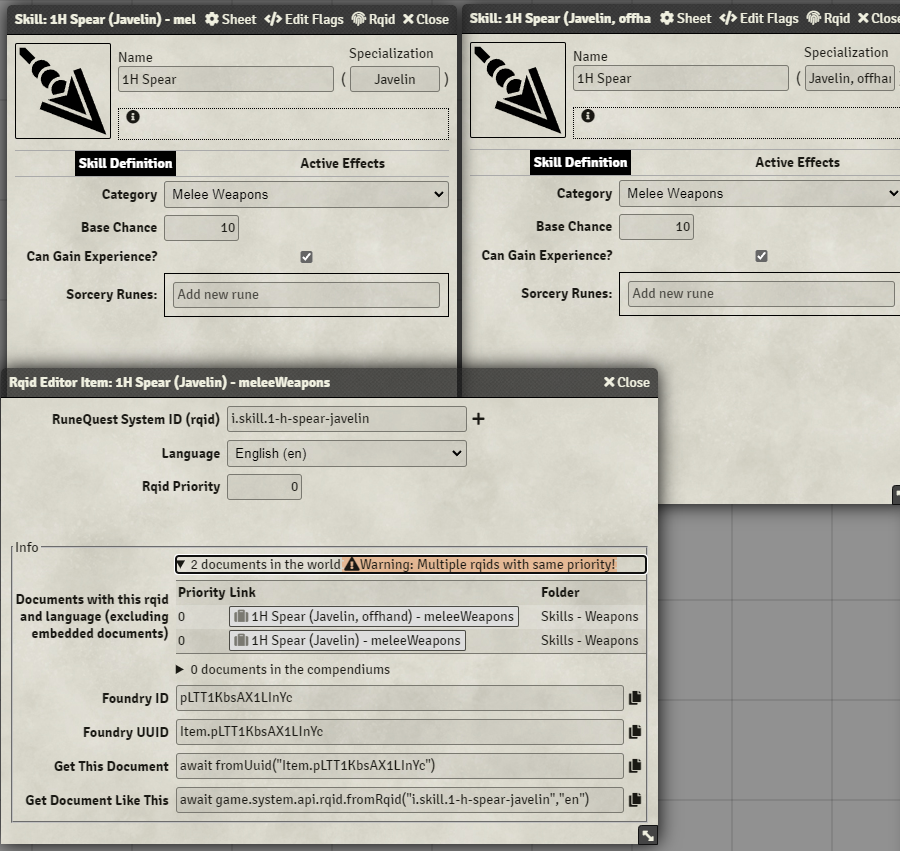900x851 pixels.
Task: Copy the Foundry ID to clipboard
Action: pyautogui.click(x=636, y=699)
